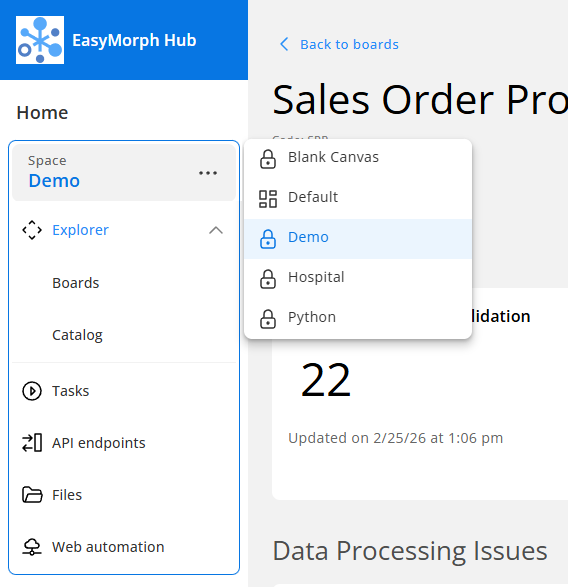Screen dimensions: 568x587
Task: Open the API endpoints page
Action: (99, 443)
